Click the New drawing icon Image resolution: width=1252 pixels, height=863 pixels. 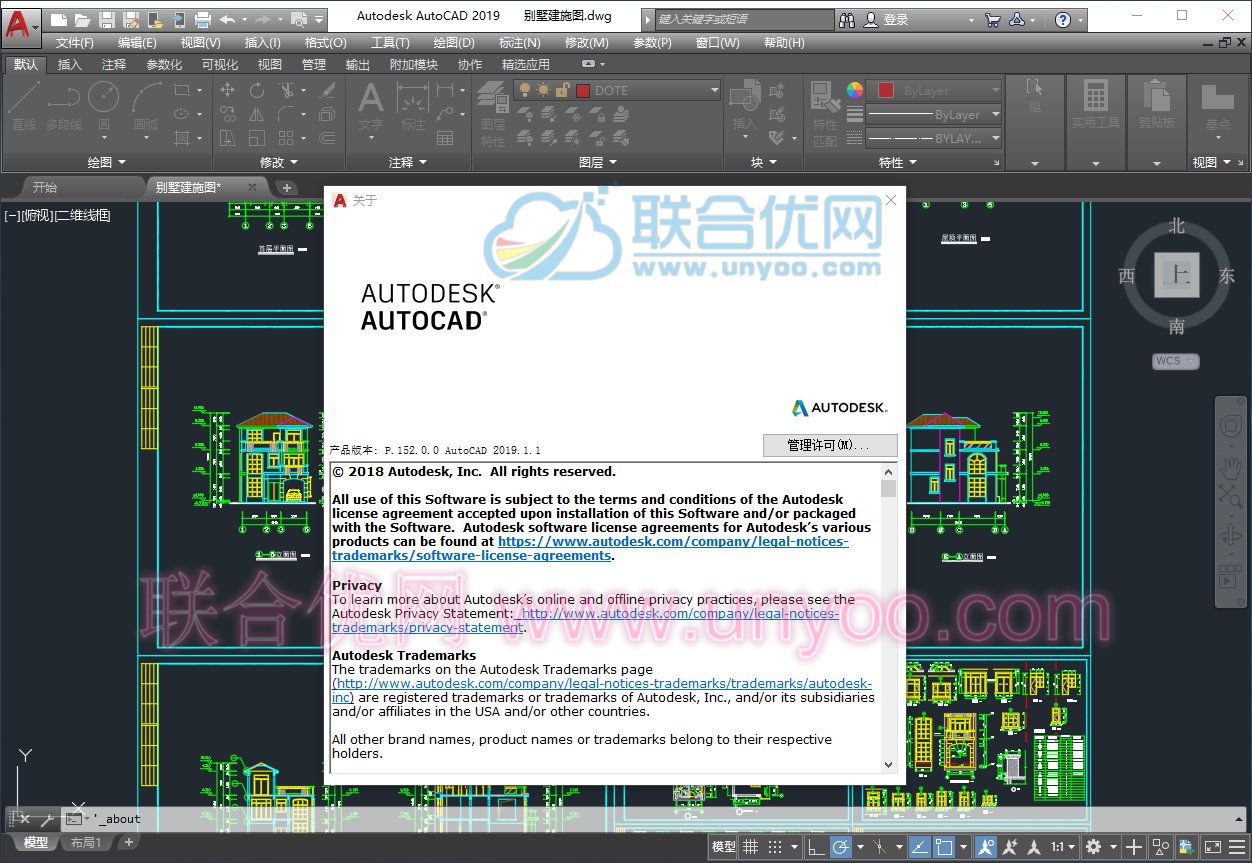click(58, 19)
